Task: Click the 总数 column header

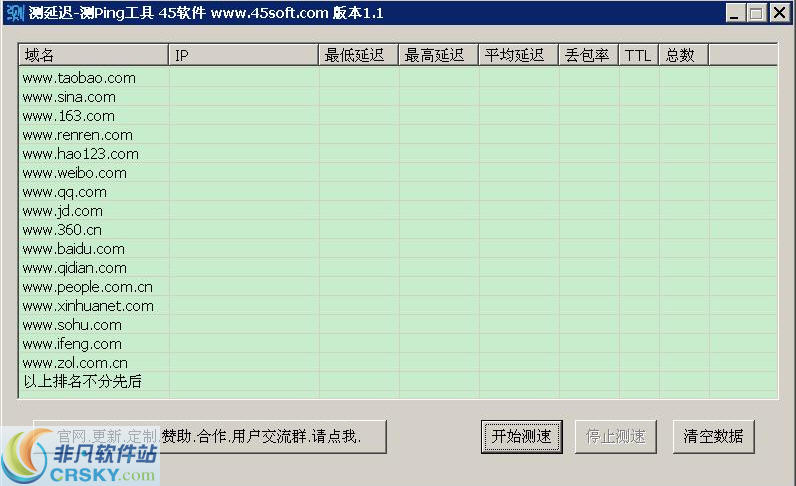Action: tap(683, 55)
